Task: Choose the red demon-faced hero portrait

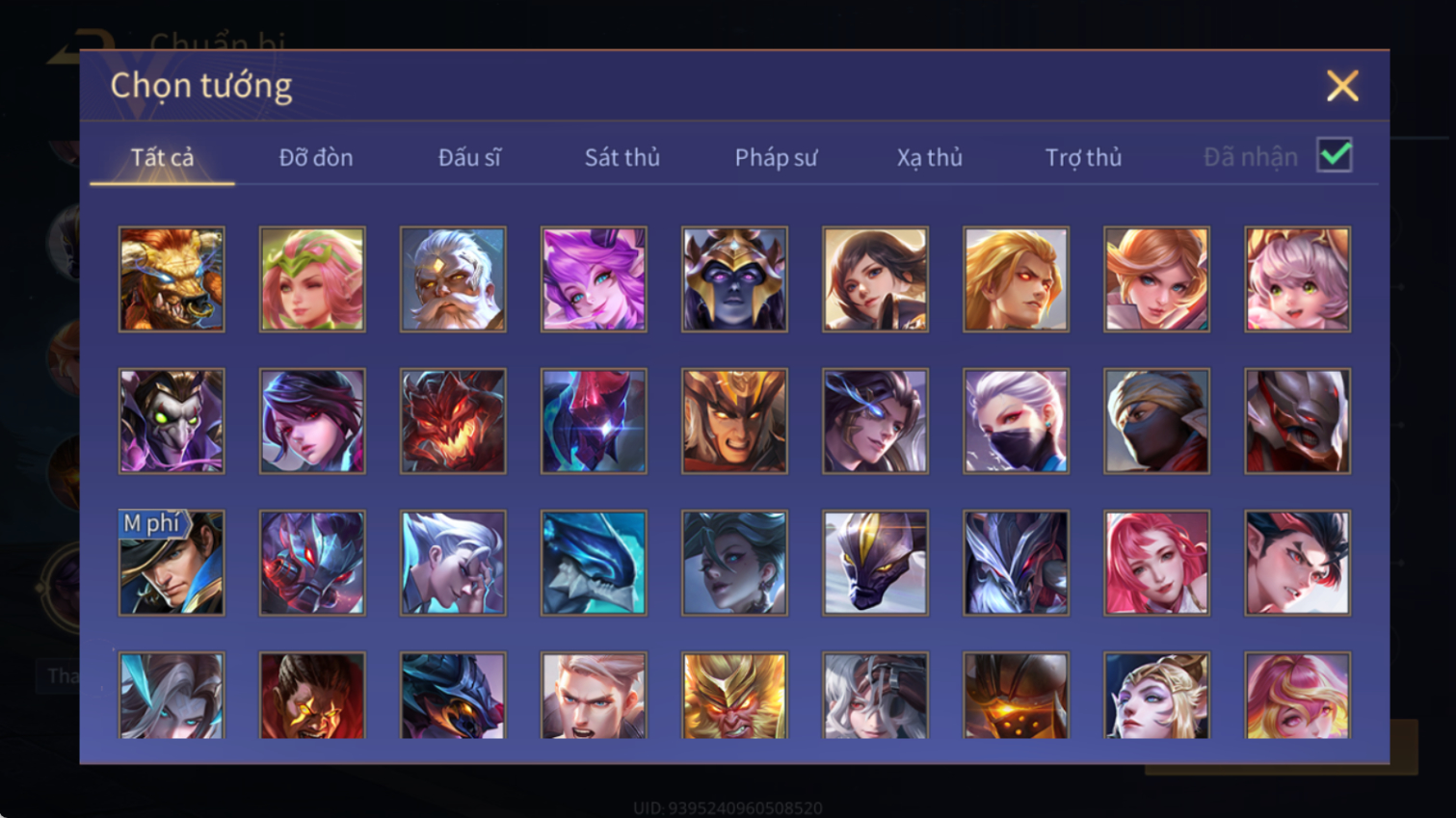Action: click(453, 421)
